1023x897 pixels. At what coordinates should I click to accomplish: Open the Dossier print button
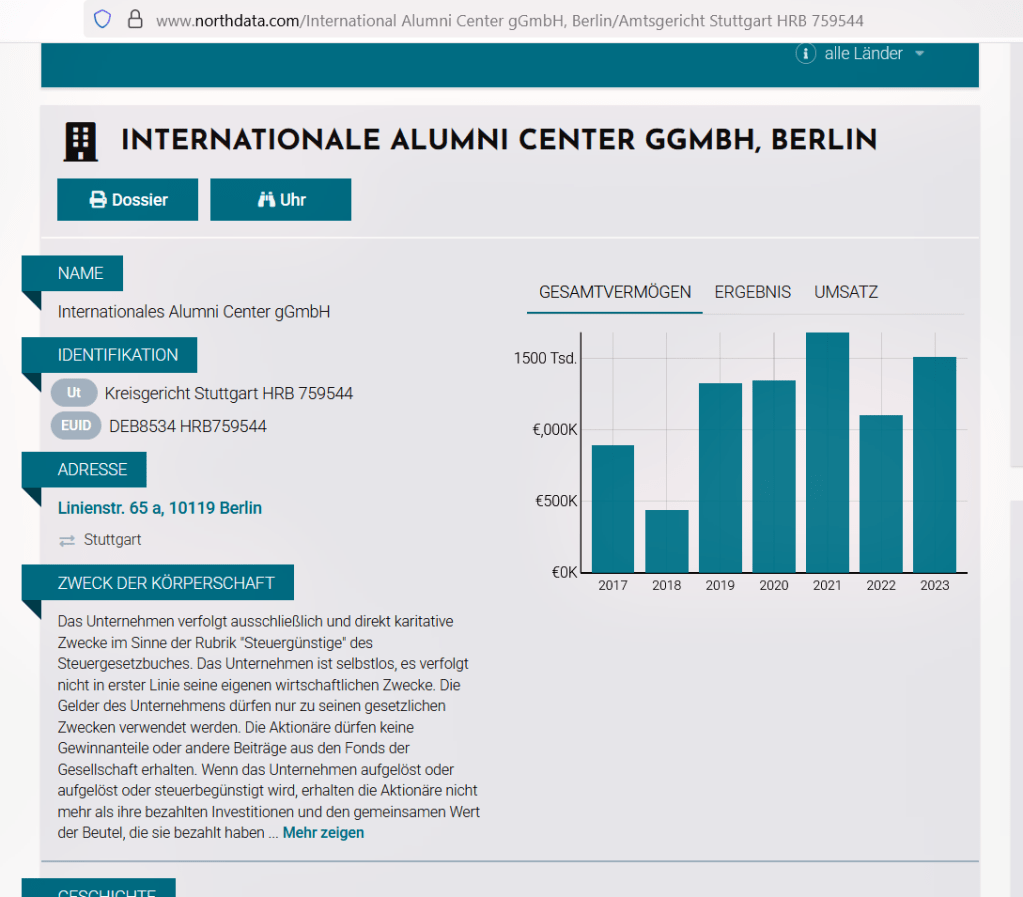coord(128,200)
